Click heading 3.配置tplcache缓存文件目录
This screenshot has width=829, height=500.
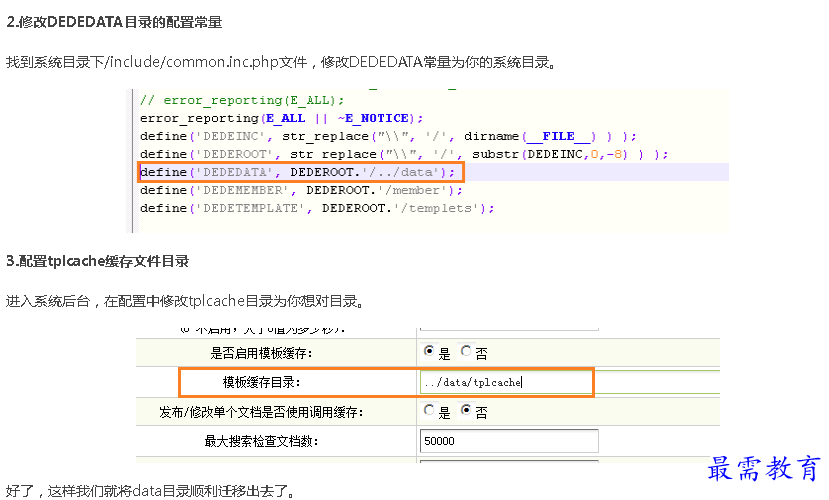pos(98,262)
